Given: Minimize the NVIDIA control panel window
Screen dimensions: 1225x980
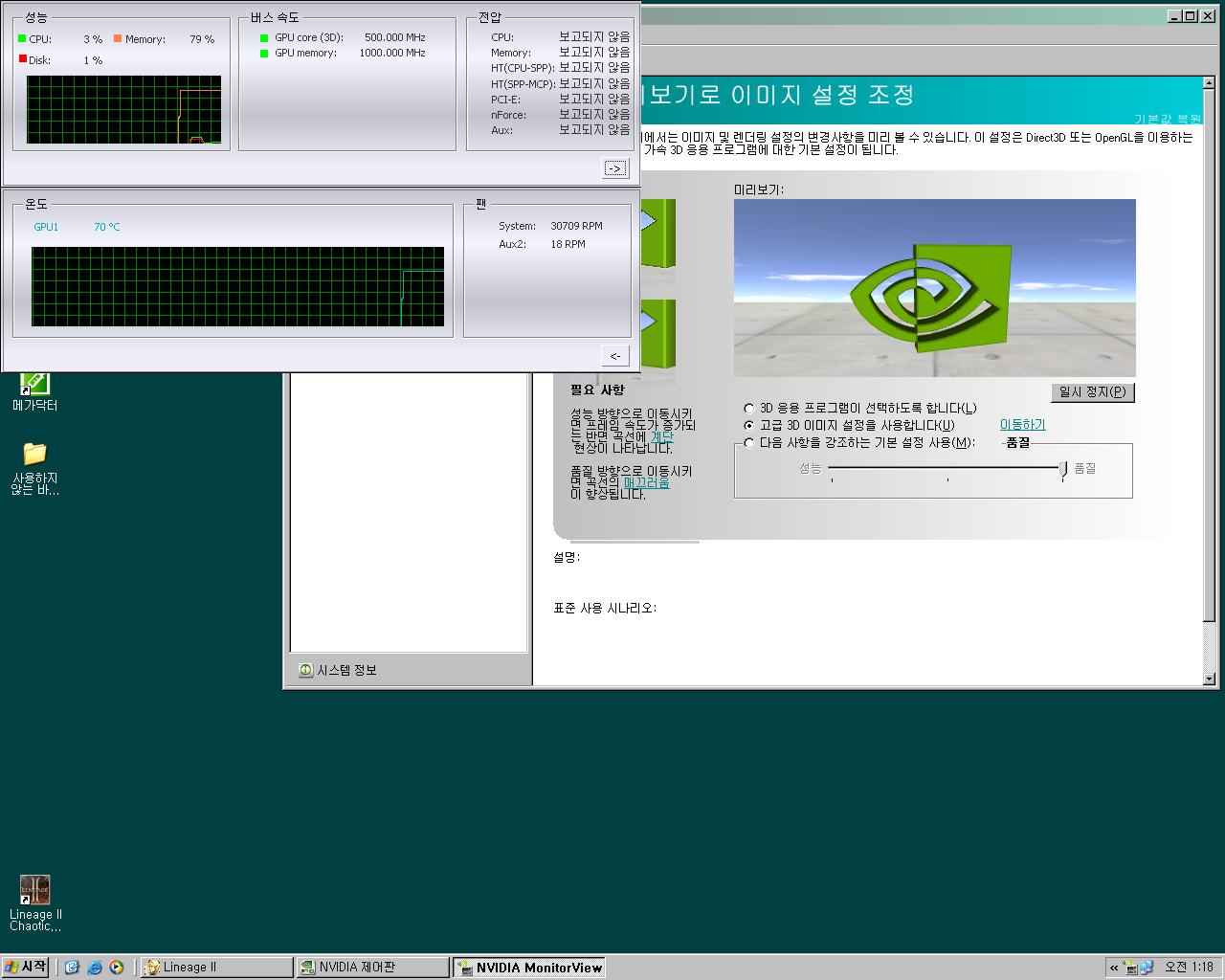Looking at the screenshot, I should 1175,16.
